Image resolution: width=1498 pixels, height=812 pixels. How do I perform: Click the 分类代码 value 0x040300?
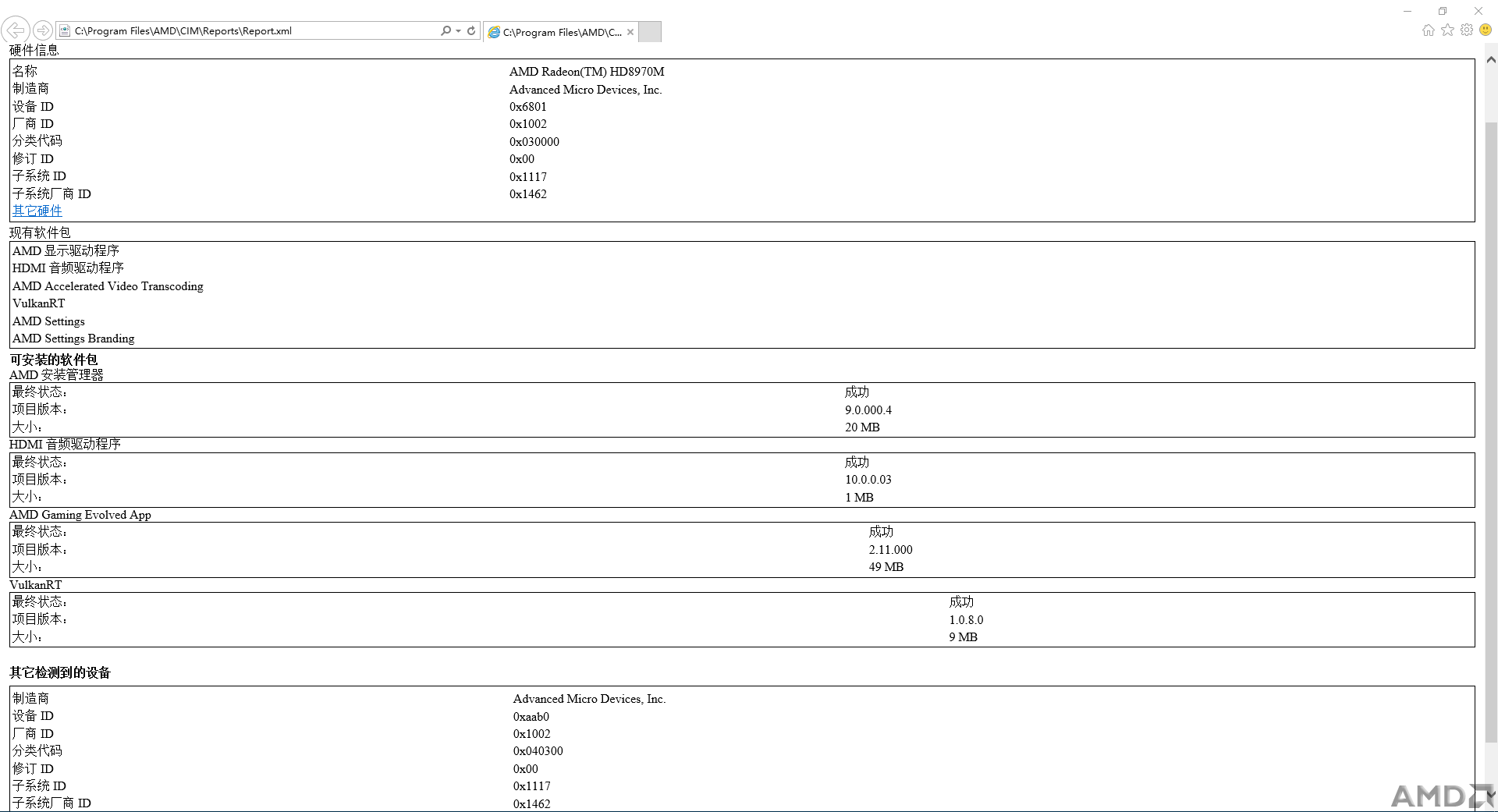pos(538,751)
